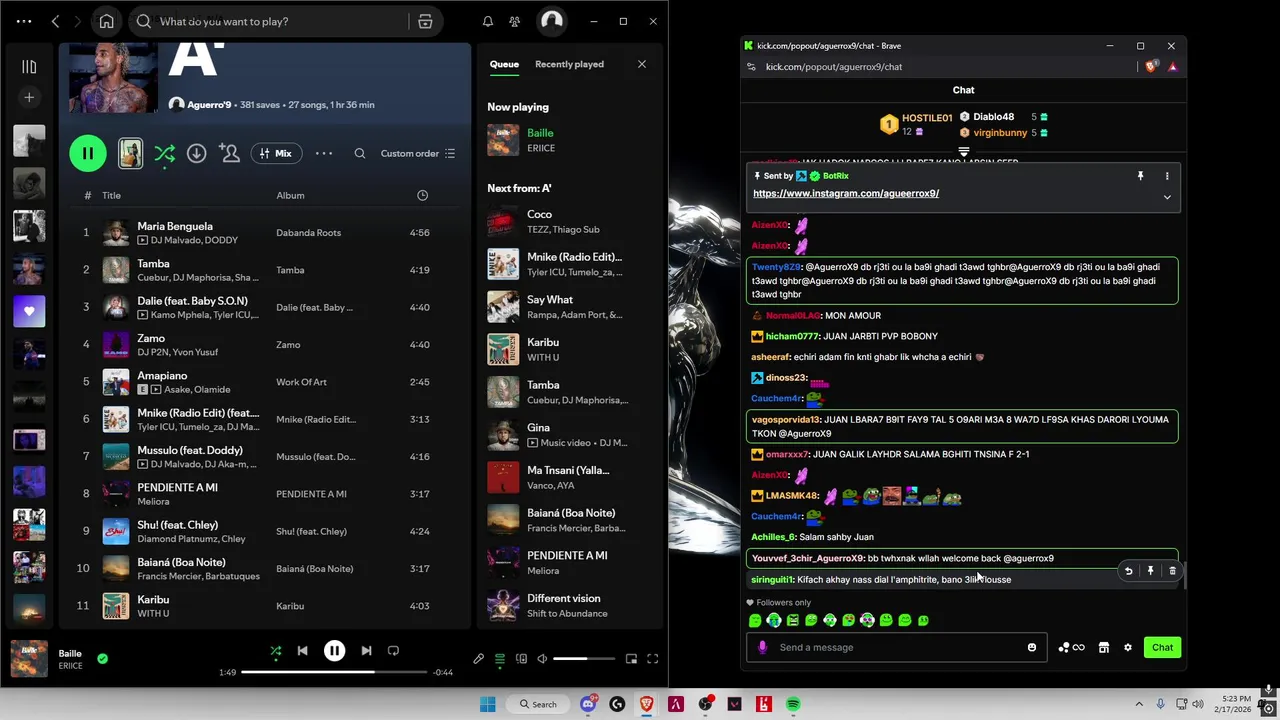Toggle shuffle in bottom player bar
Image resolution: width=1280 pixels, height=720 pixels.
276,651
